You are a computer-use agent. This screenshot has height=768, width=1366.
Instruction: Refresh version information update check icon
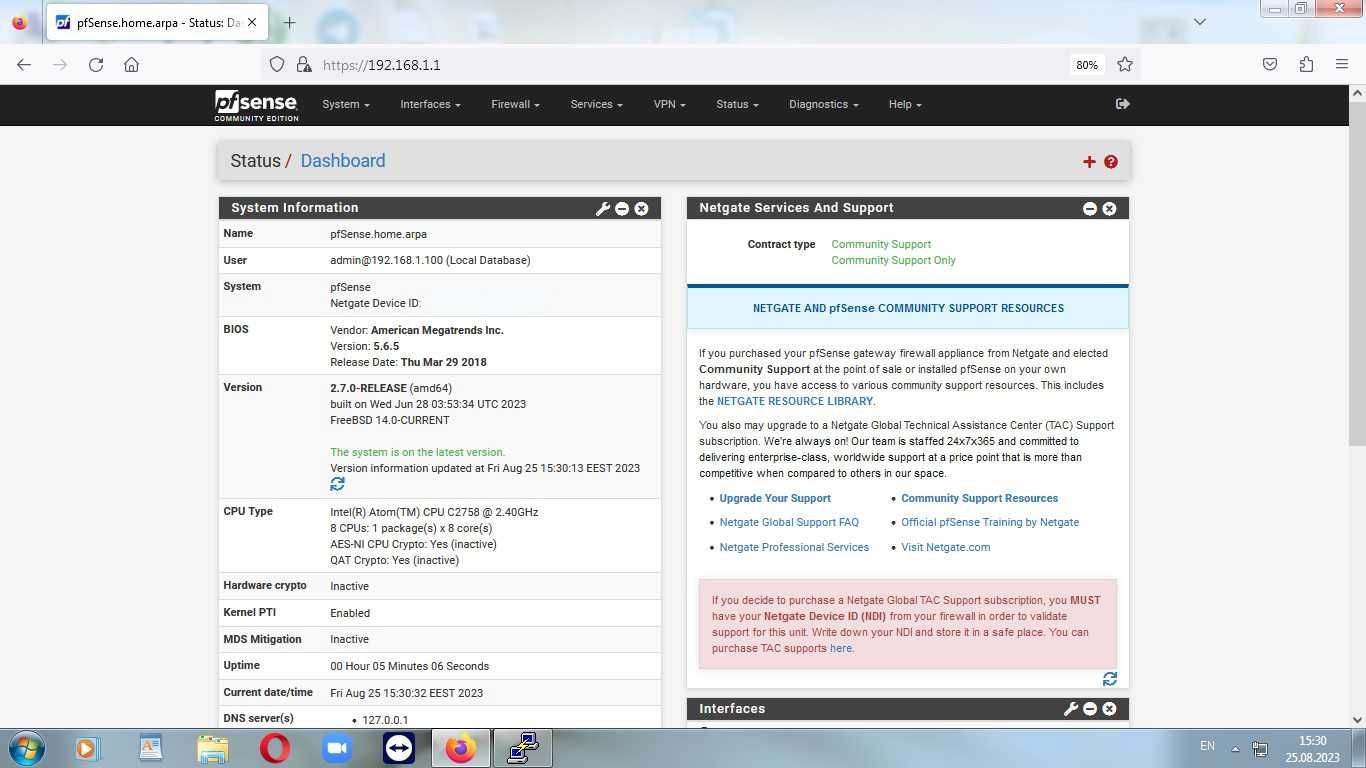pos(337,484)
